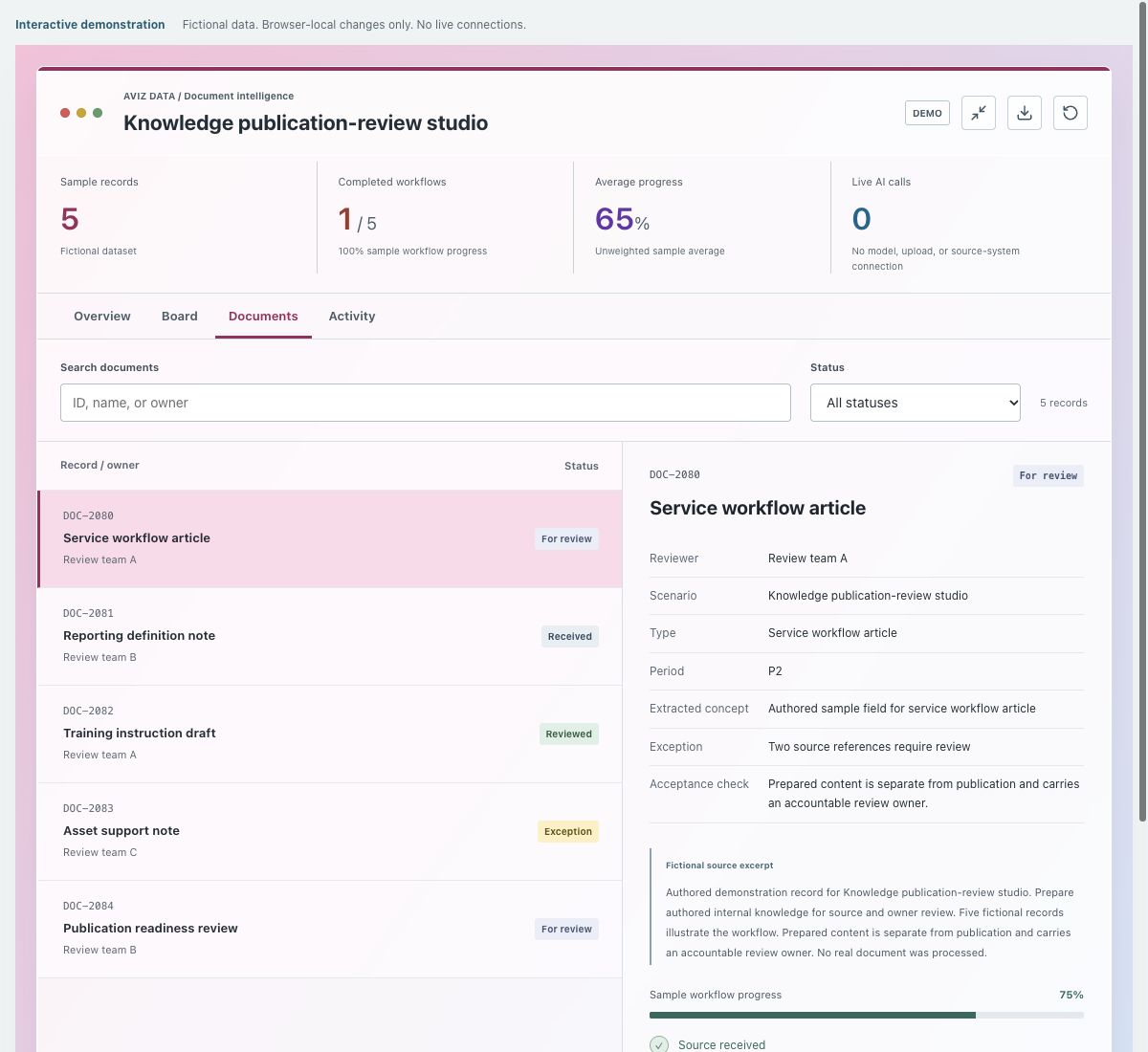Select the Reporting definition note record
Screen dimensions: 1148x1052
(x=330, y=637)
